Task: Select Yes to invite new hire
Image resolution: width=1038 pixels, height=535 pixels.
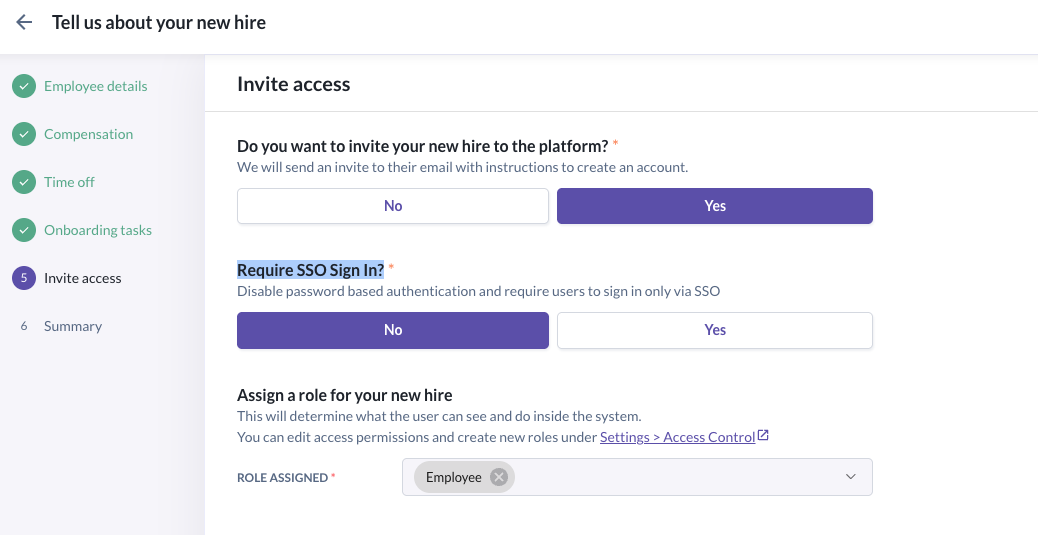Action: tap(715, 206)
